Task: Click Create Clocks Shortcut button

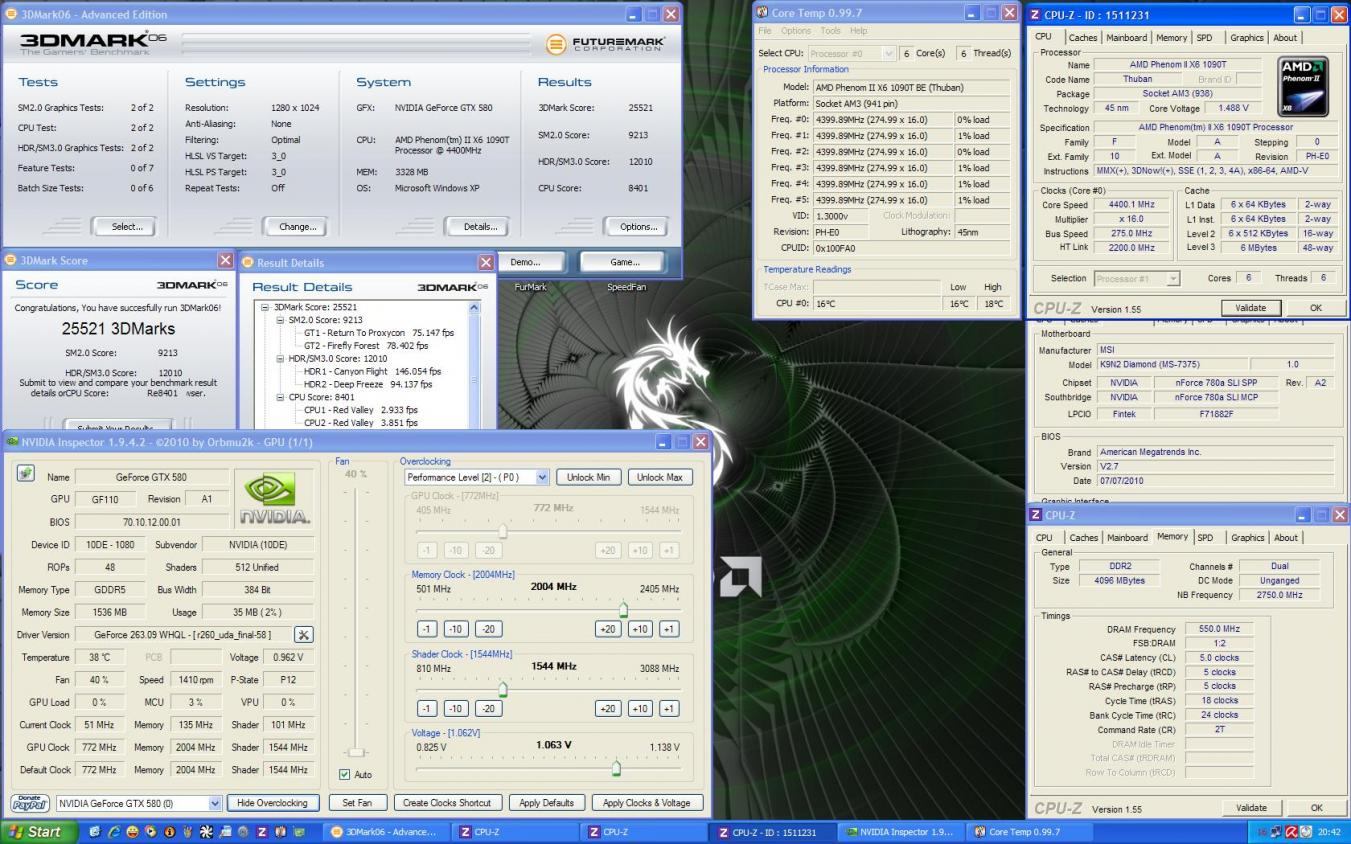Action: click(447, 803)
